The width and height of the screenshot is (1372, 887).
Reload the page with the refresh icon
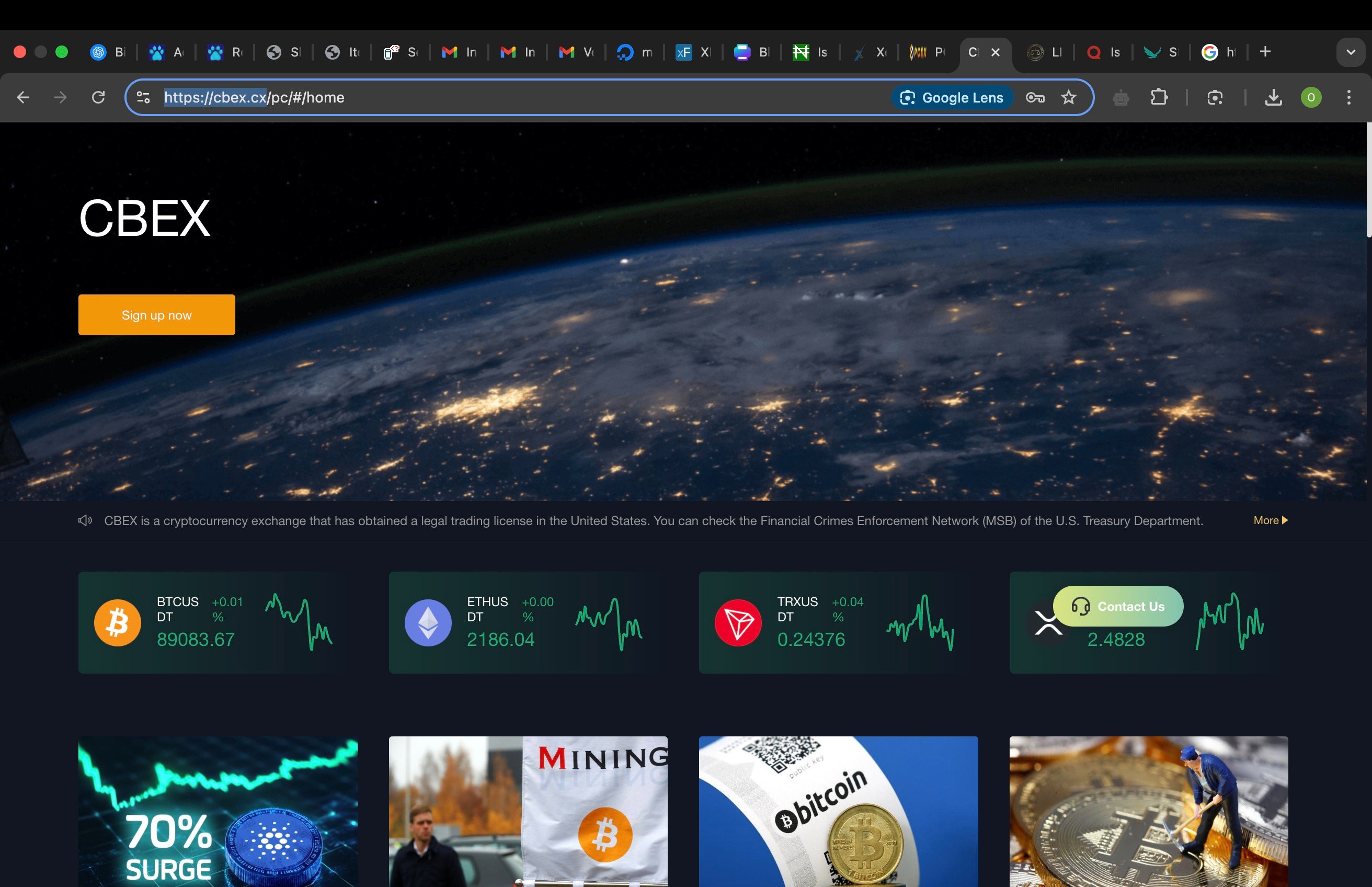tap(98, 97)
